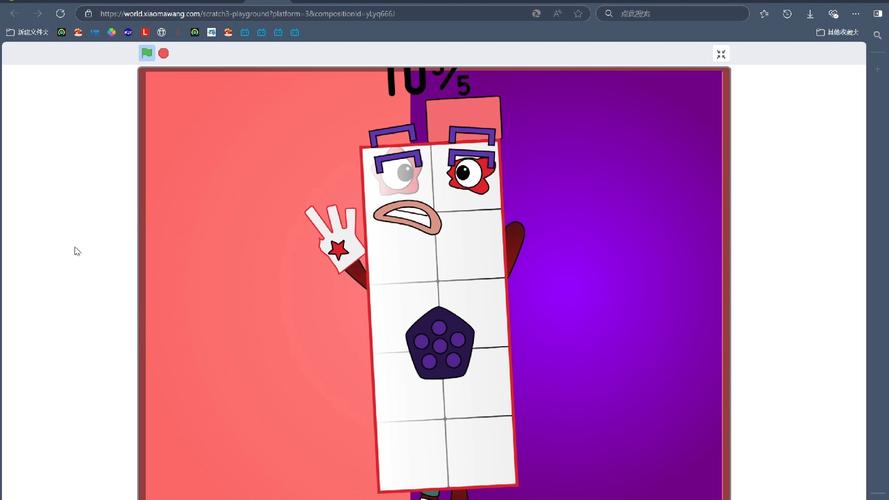Refresh the browser page
The image size is (889, 500).
(x=60, y=14)
